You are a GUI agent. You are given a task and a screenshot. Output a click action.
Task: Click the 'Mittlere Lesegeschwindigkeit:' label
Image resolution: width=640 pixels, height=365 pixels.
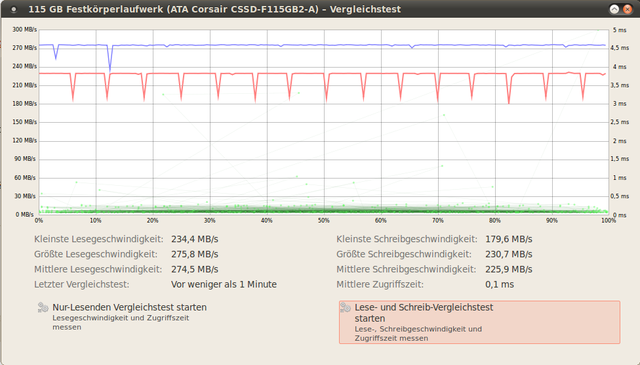pos(98,269)
